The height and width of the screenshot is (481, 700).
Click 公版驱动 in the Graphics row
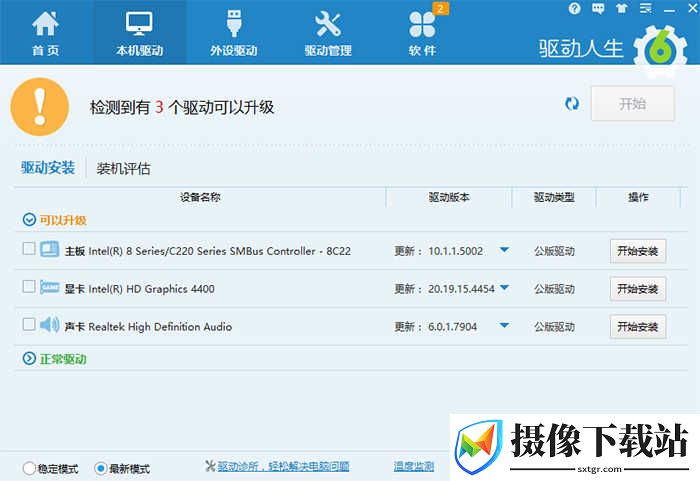554,289
